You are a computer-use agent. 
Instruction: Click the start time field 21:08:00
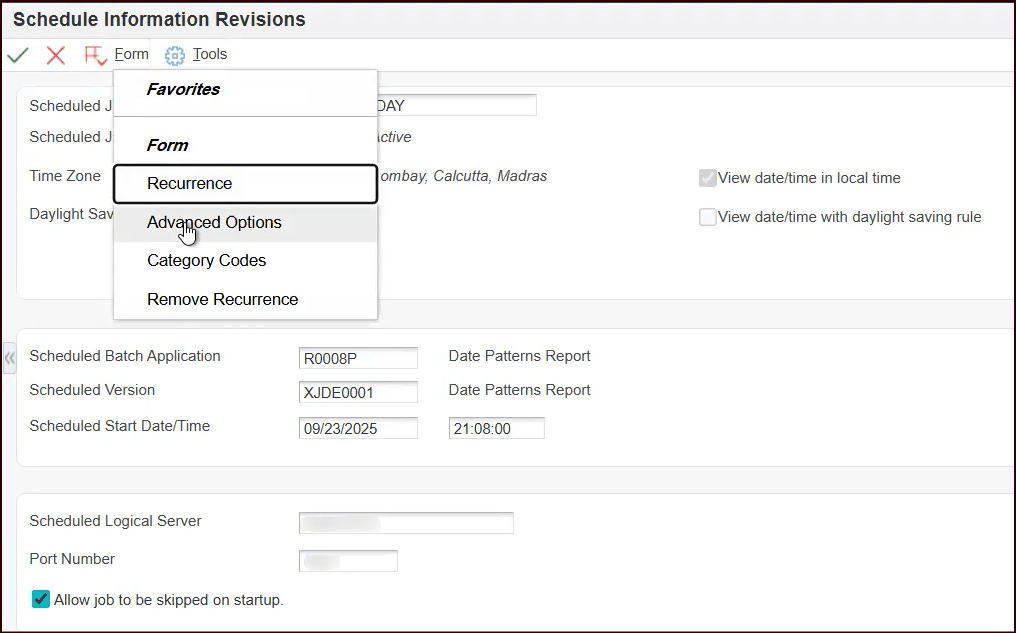496,428
